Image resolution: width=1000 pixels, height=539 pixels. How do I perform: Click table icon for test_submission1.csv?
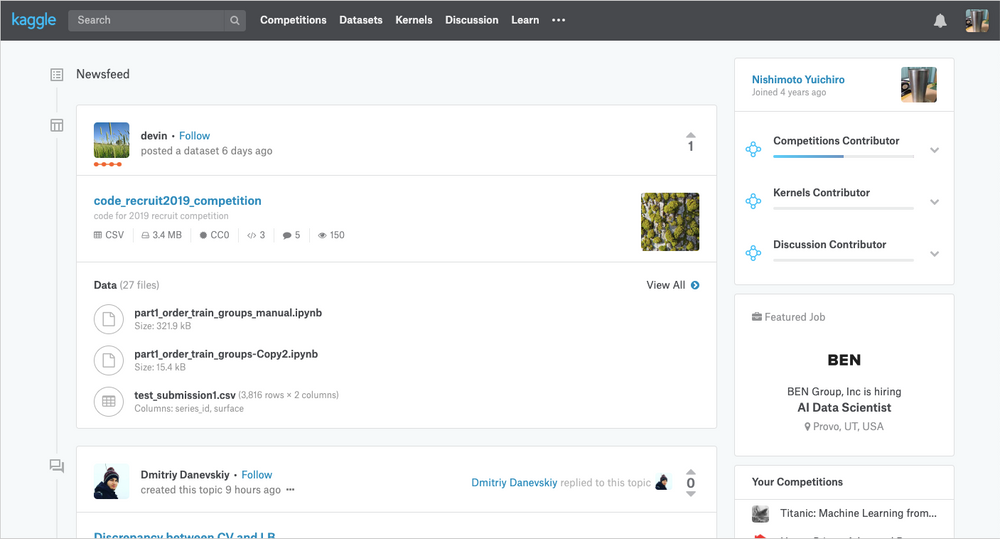[x=108, y=401]
